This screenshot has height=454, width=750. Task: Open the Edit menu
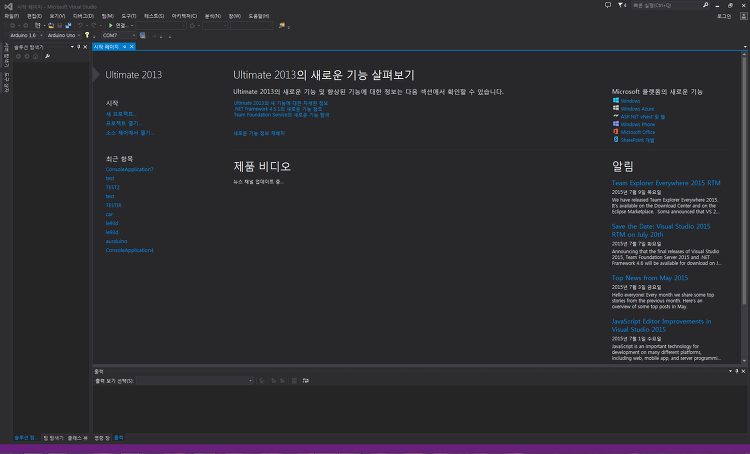(34, 16)
